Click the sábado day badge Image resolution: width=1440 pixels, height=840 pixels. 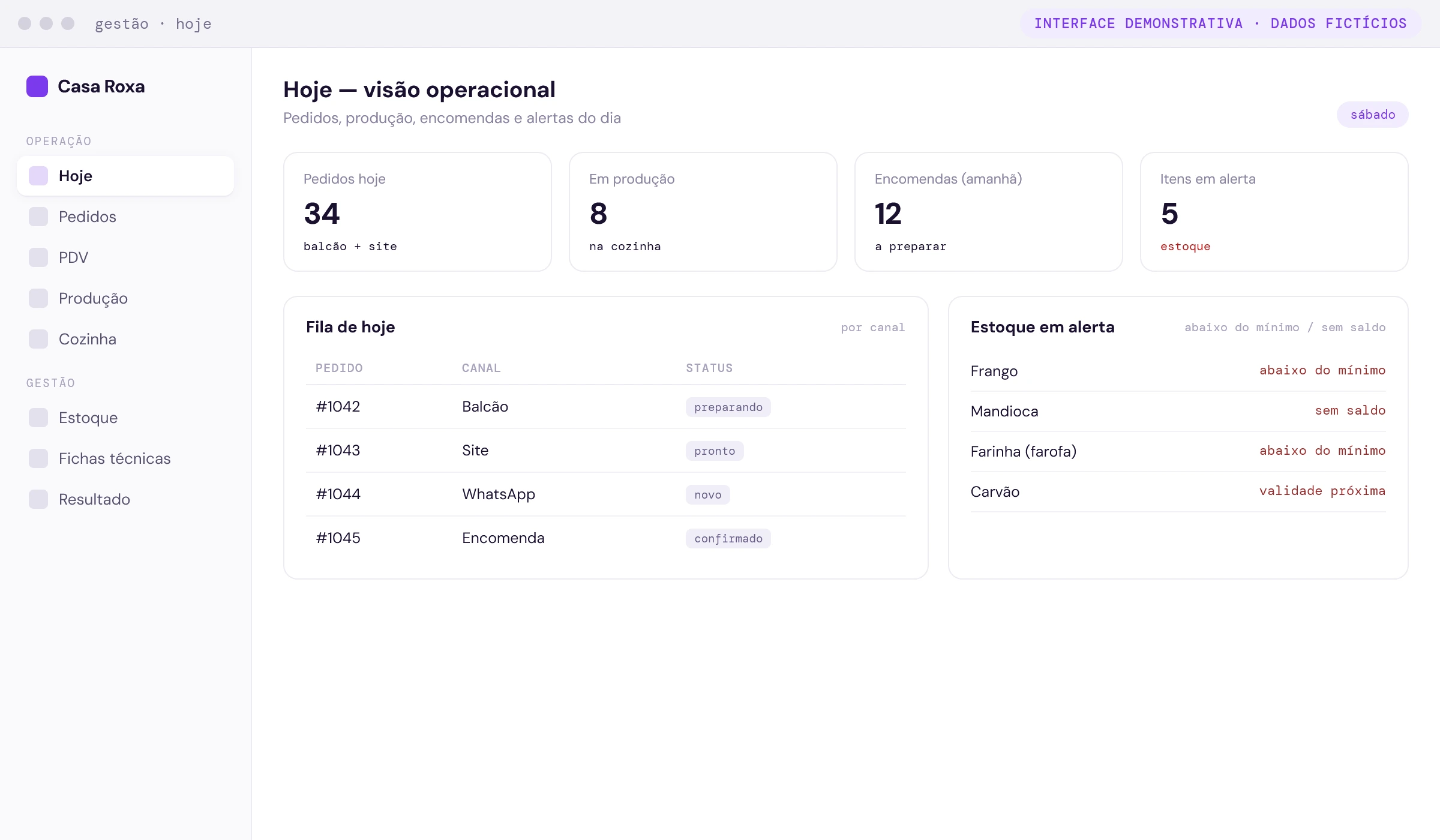(x=1373, y=115)
